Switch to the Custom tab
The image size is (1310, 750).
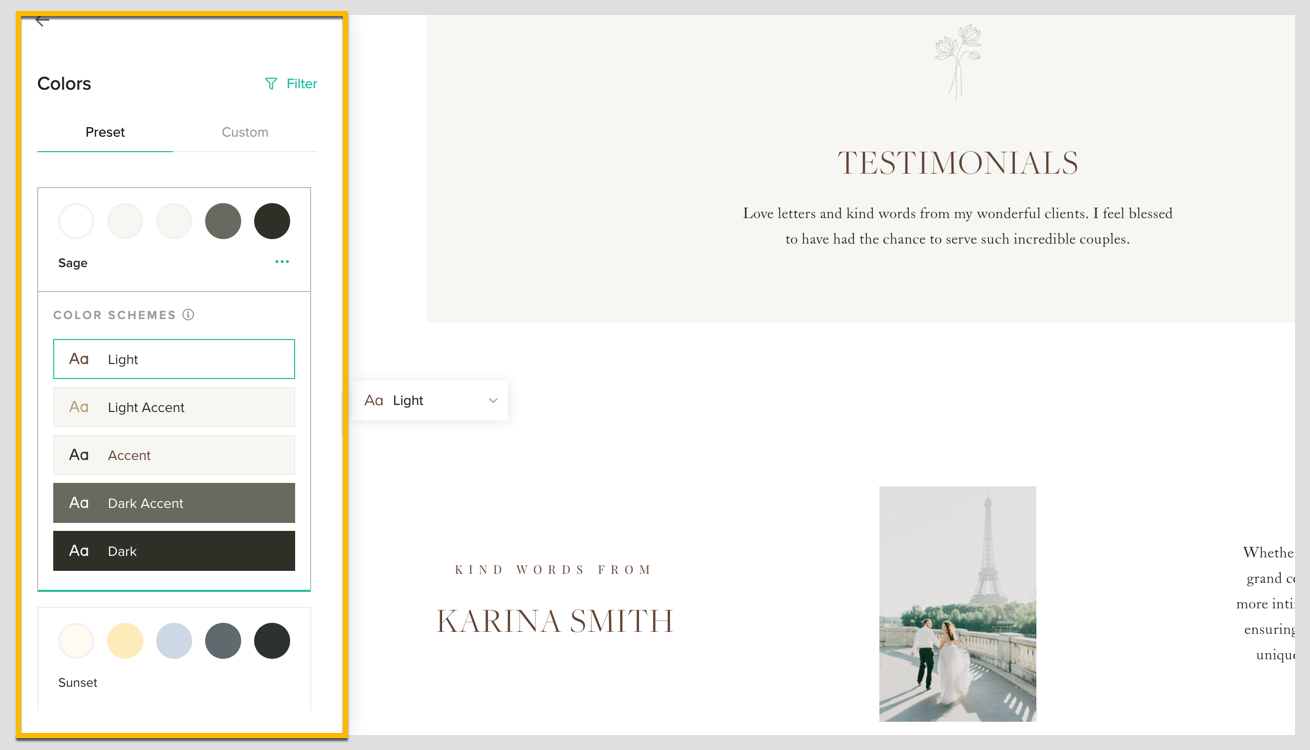[x=245, y=132]
